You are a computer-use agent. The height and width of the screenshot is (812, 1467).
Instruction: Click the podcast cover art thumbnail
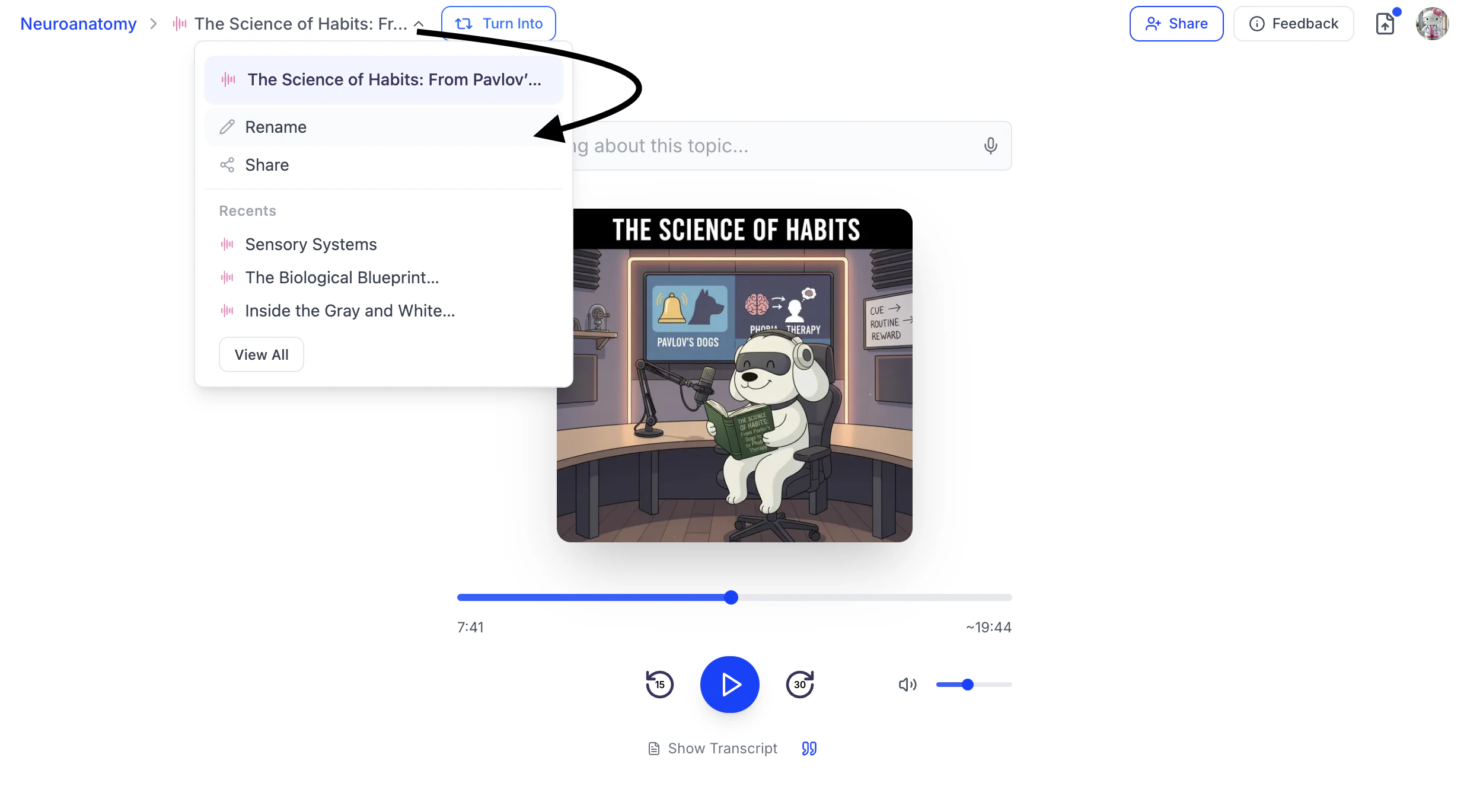[734, 375]
